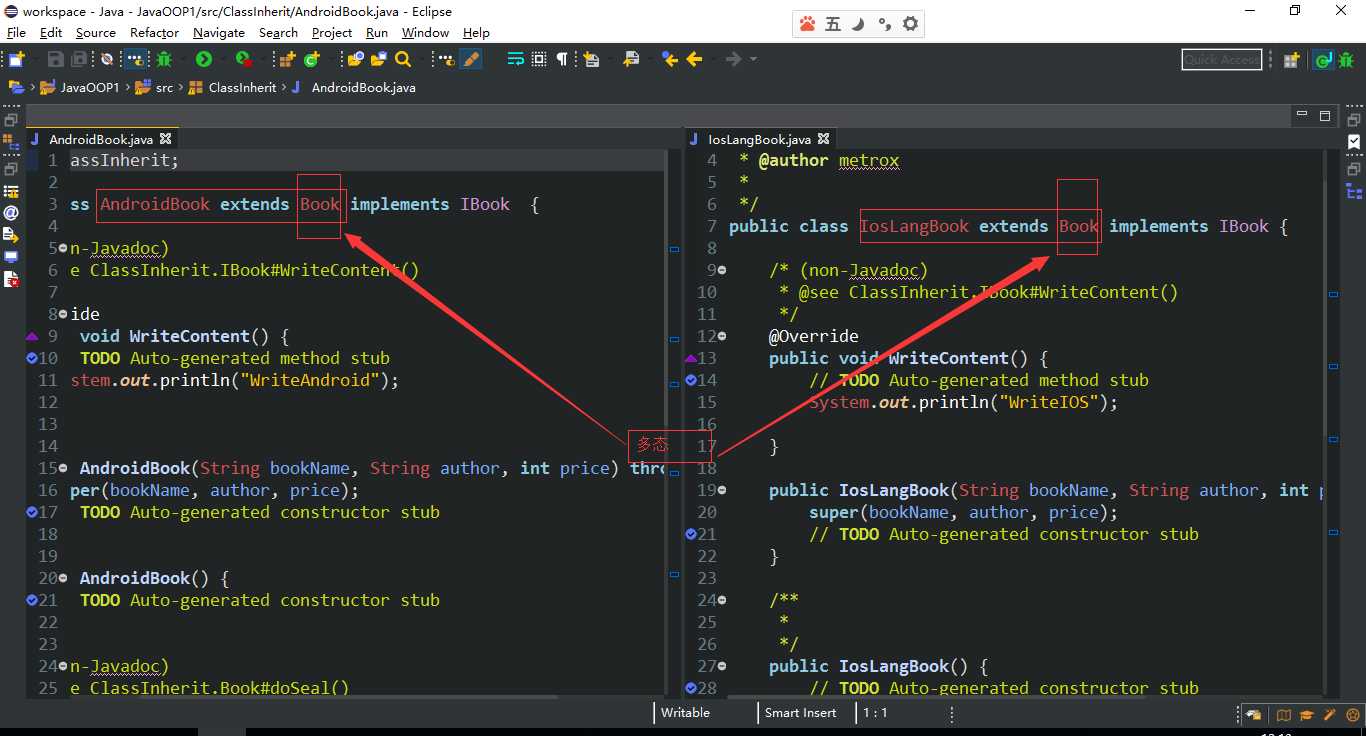
Task: Click the Task List icon in left trim
Action: (x=12, y=191)
